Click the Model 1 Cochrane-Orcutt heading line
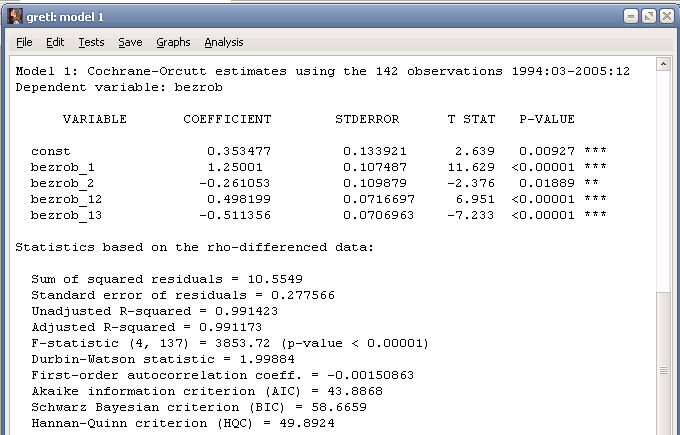680x435 pixels. [x=323, y=72]
